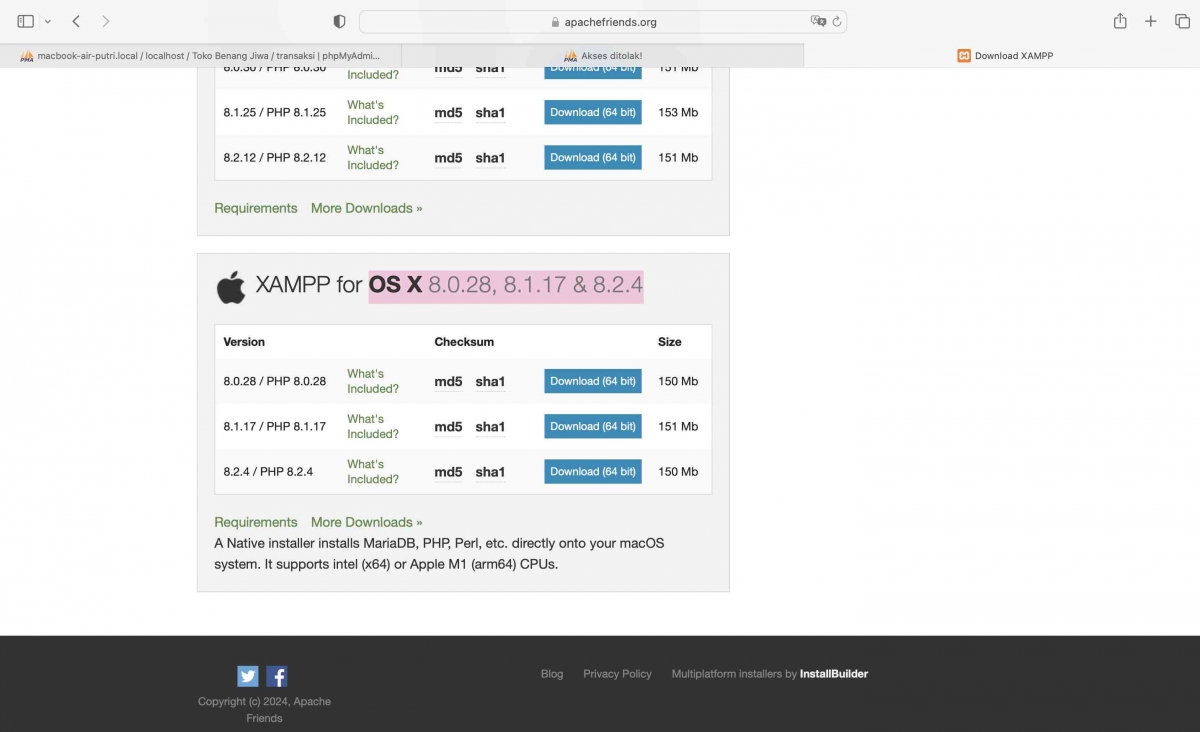Image resolution: width=1200 pixels, height=732 pixels.
Task: Download XAMPP 8.0.28 for OS X
Action: point(592,381)
